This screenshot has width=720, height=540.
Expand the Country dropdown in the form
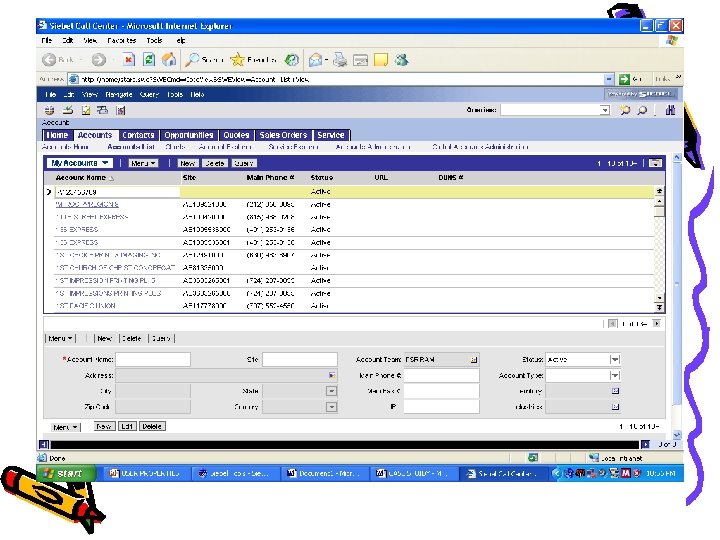click(x=331, y=407)
